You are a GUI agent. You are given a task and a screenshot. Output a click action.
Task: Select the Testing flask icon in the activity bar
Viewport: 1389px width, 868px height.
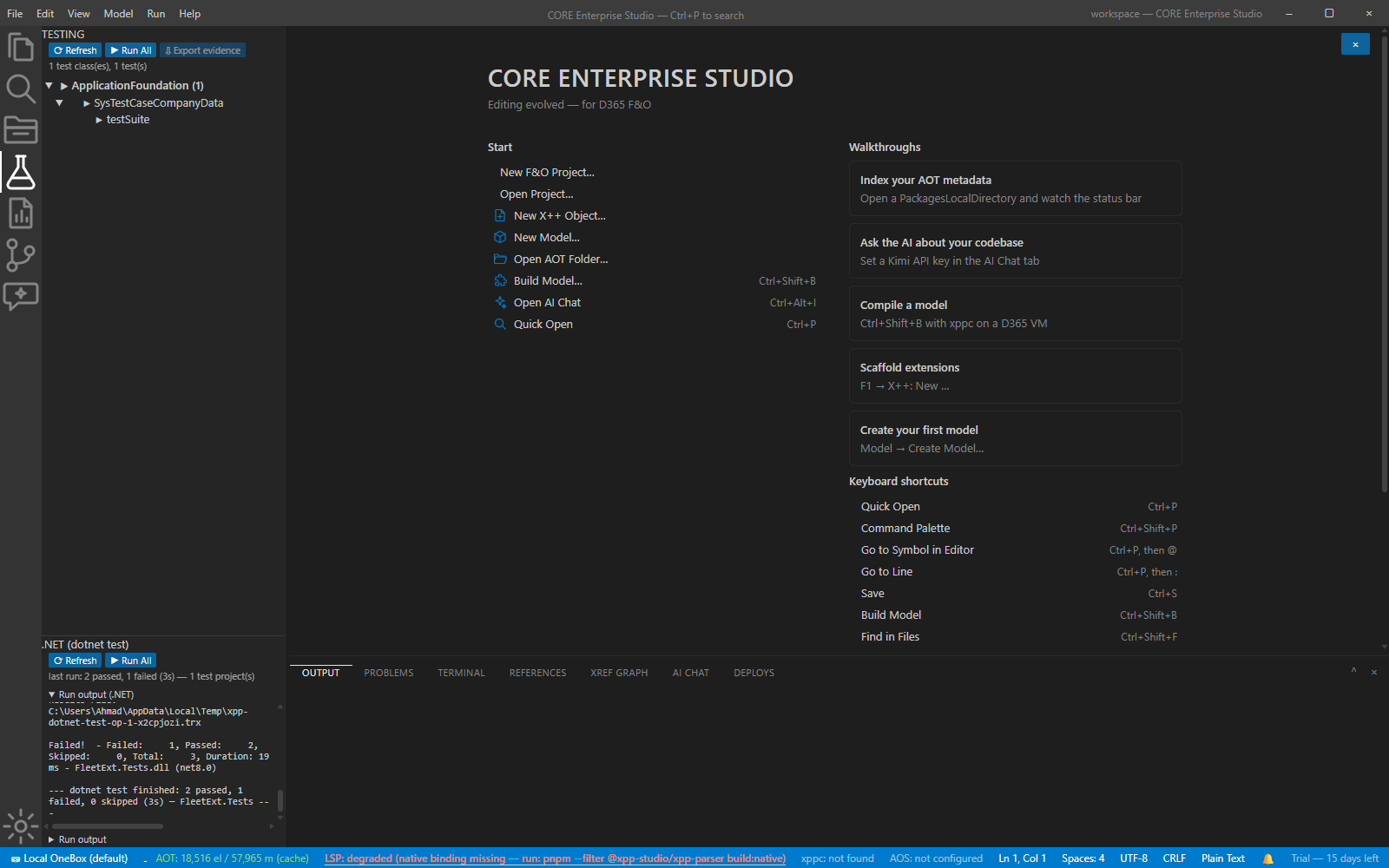(x=20, y=172)
